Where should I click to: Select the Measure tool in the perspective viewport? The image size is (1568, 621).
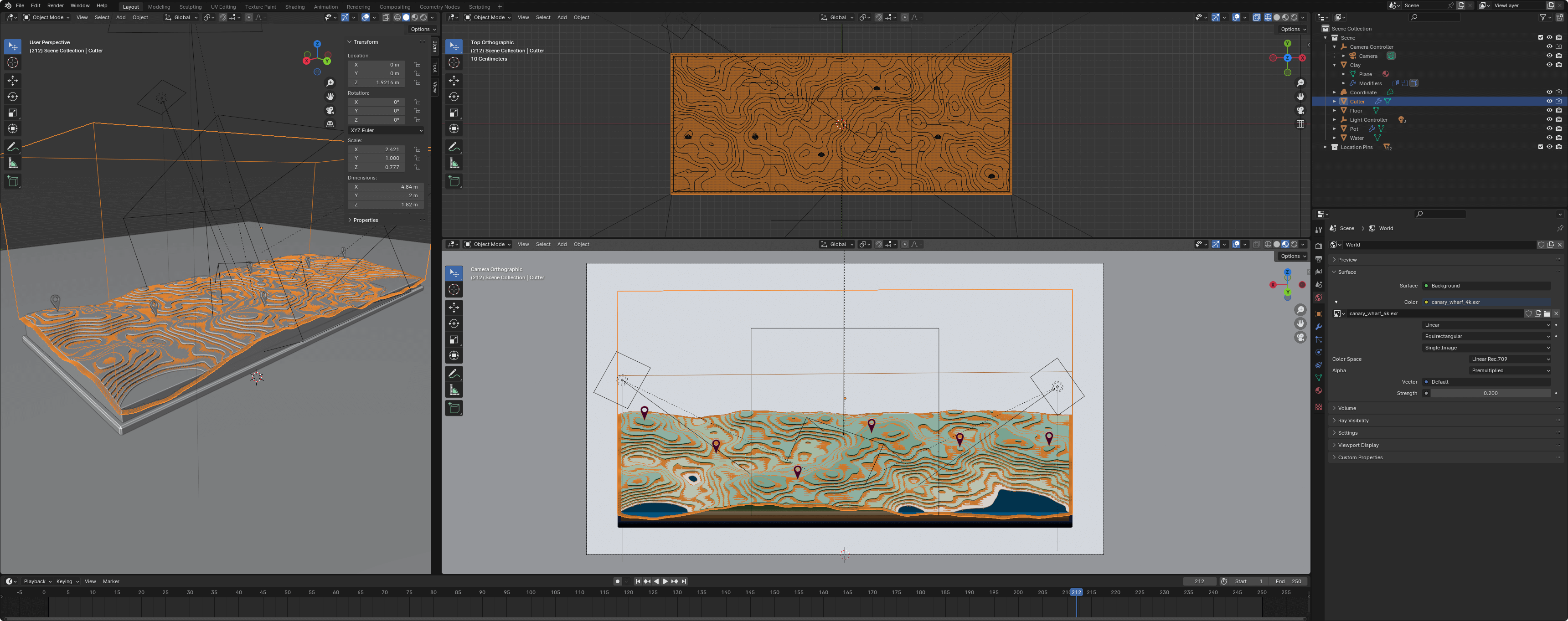[x=13, y=162]
